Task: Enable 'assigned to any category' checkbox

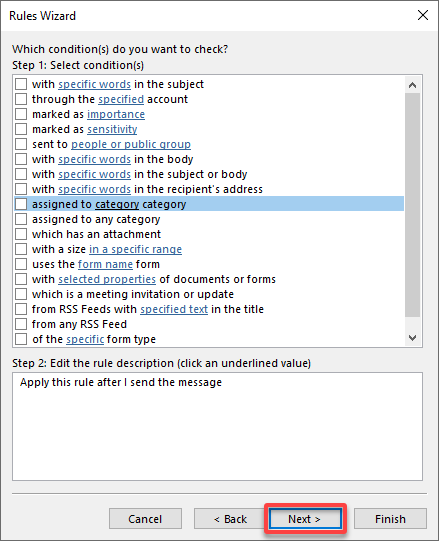Action: 21,219
